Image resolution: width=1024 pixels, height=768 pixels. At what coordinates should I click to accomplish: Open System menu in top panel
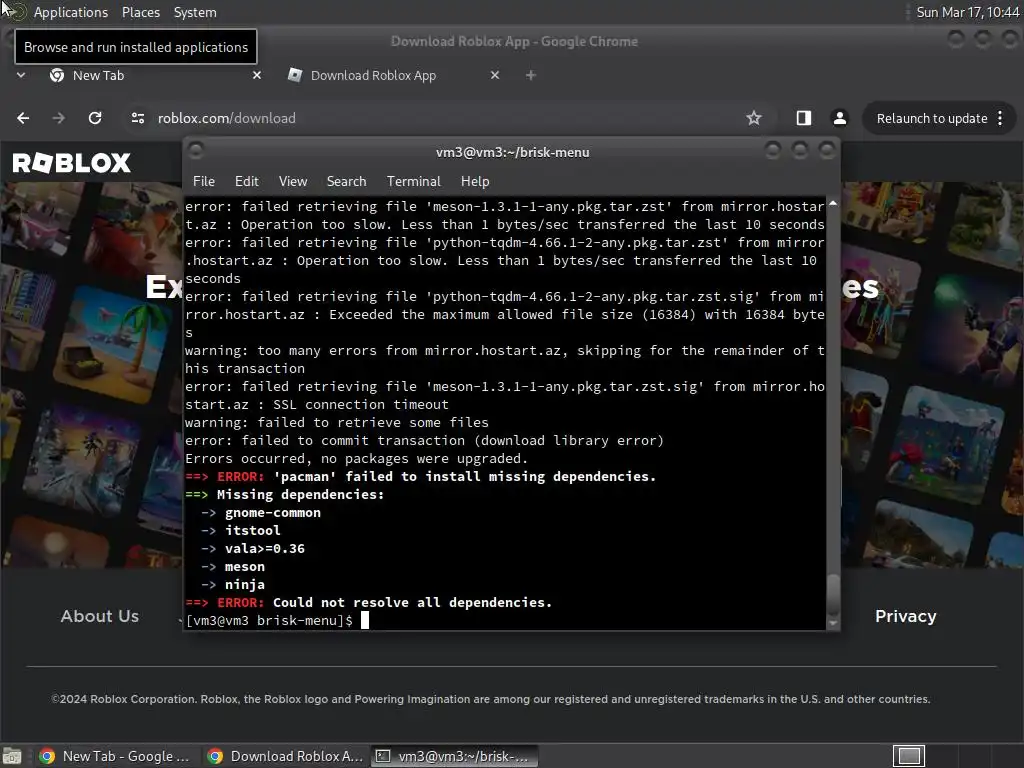(x=195, y=12)
